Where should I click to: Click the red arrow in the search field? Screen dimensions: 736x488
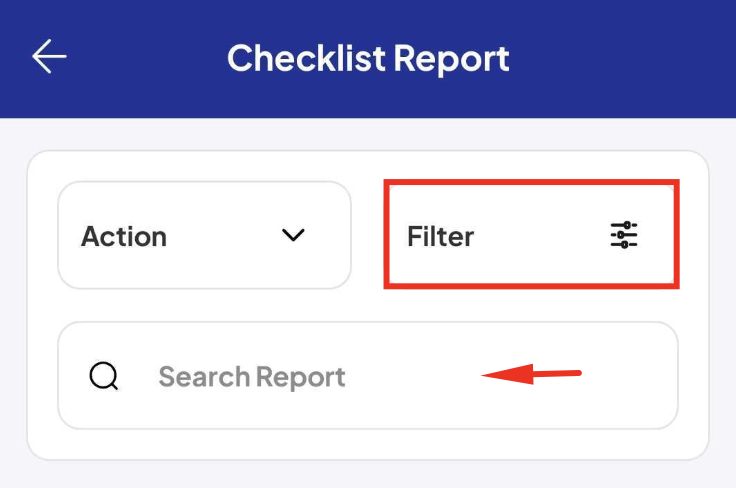pos(531,374)
